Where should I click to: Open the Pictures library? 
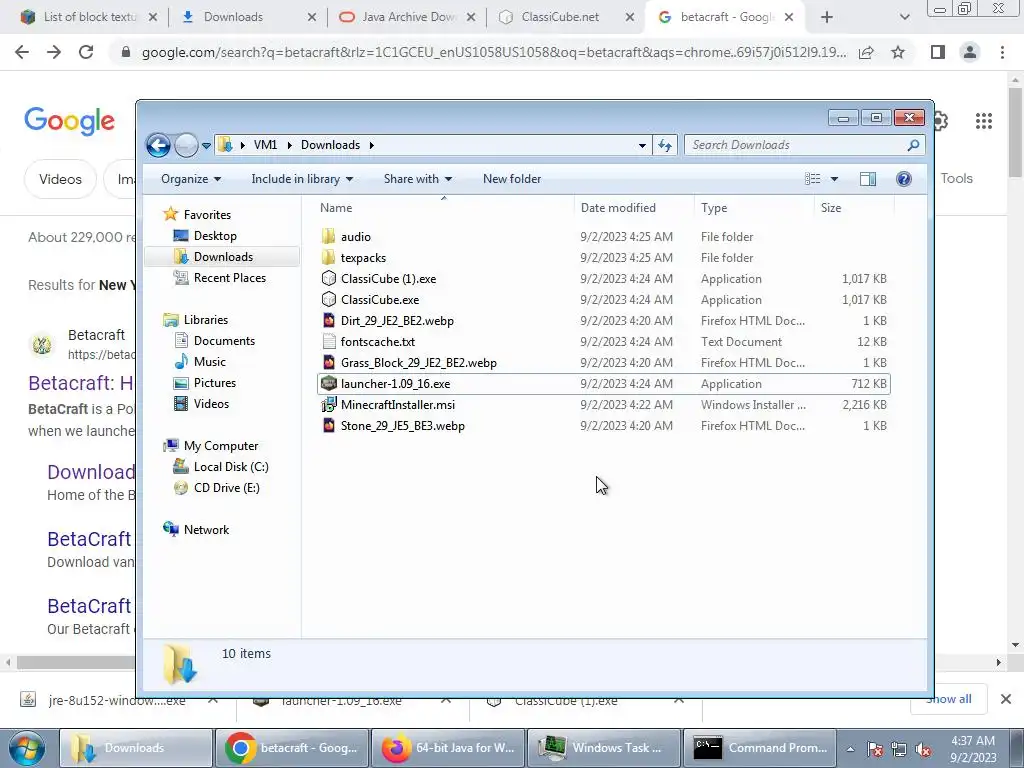214,383
